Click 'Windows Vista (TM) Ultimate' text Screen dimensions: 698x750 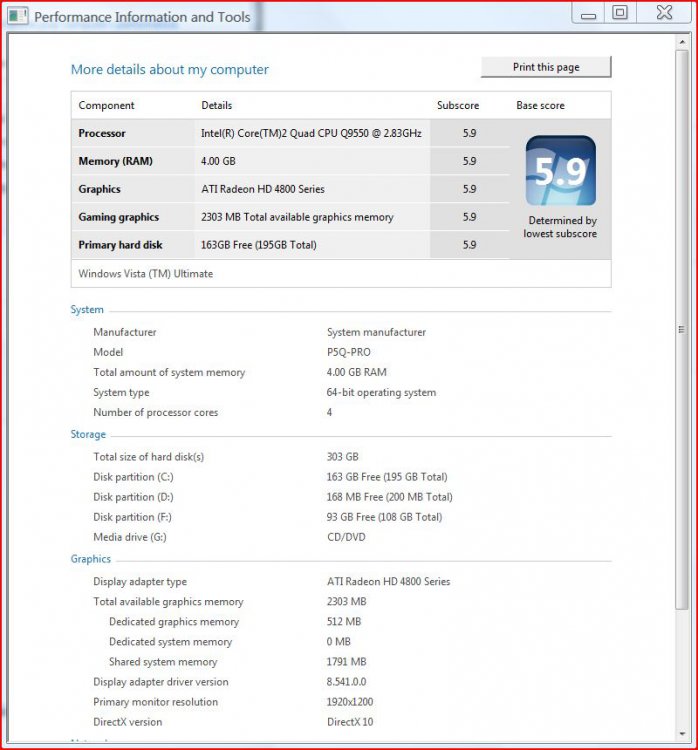(145, 274)
